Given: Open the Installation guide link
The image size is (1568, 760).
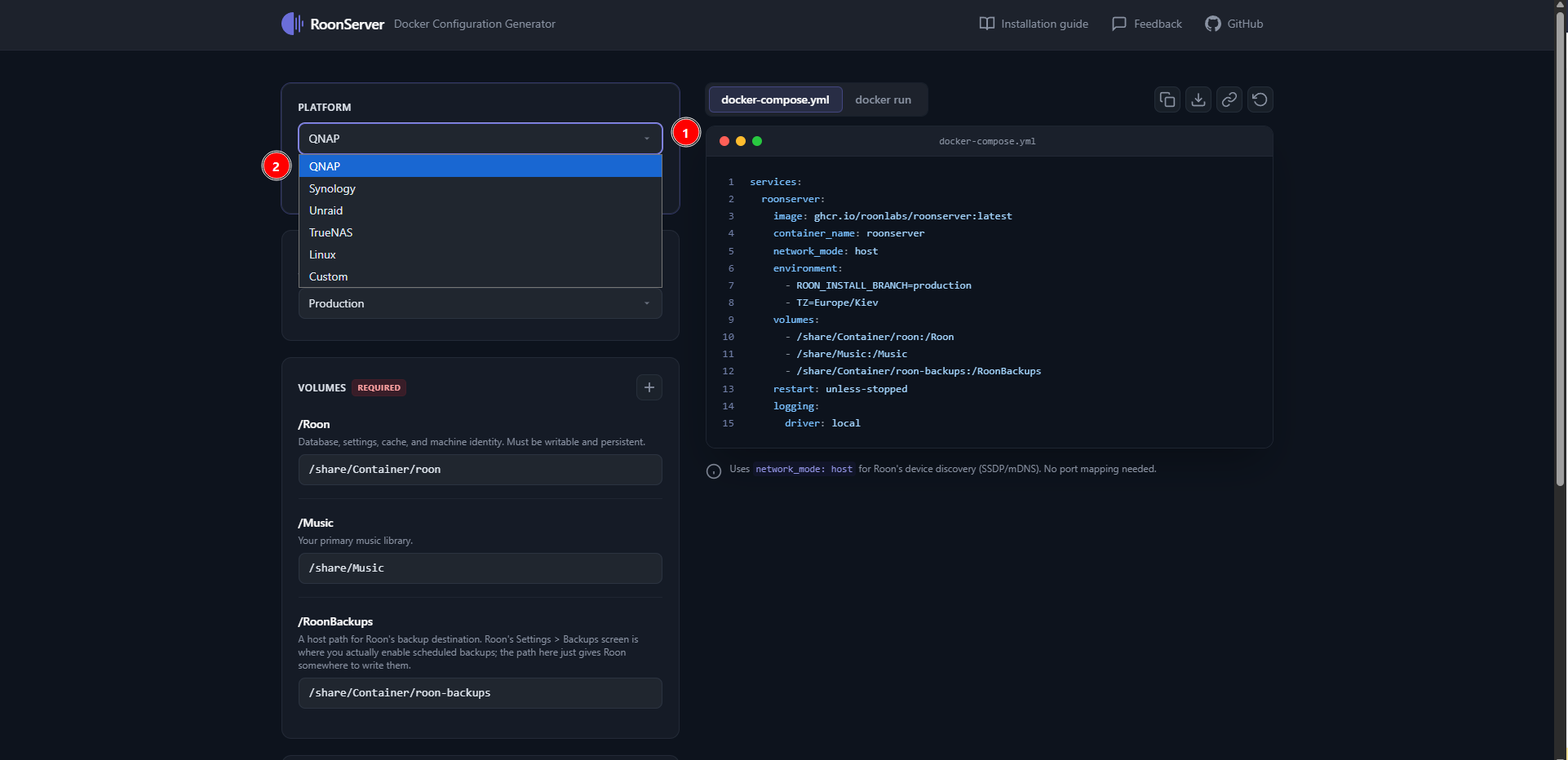Looking at the screenshot, I should (1034, 24).
